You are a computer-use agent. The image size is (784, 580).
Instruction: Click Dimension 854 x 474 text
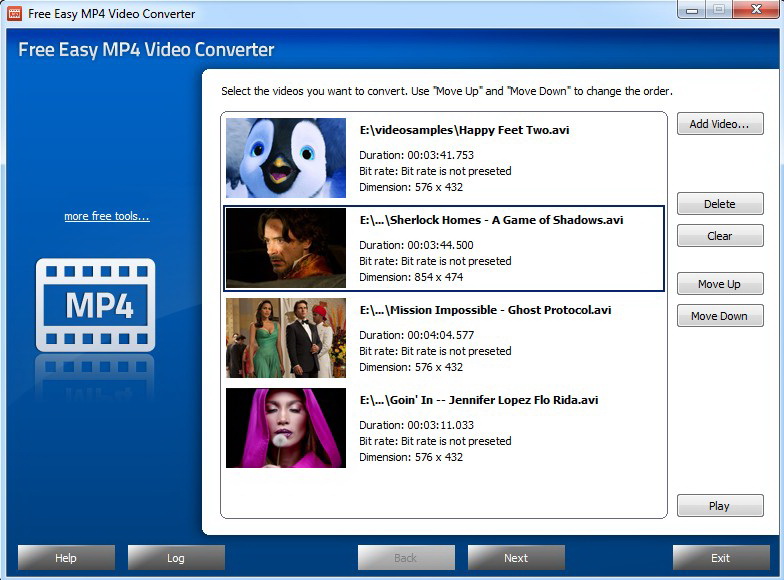coord(411,277)
